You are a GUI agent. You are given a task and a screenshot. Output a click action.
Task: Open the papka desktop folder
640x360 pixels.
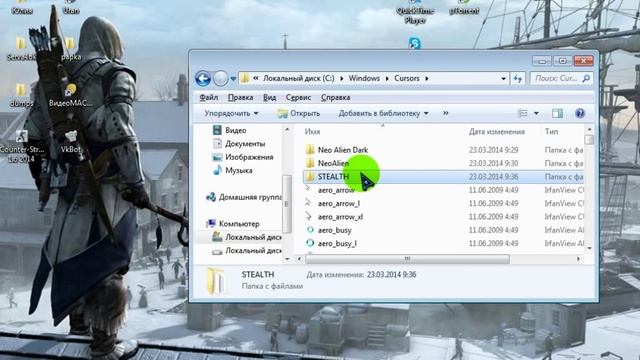71,49
